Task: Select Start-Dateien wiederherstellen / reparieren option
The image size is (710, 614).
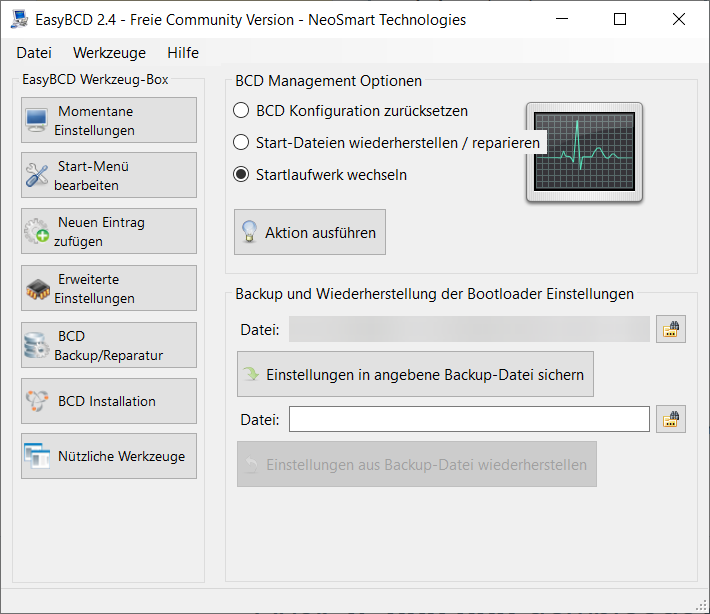Action: [x=386, y=143]
